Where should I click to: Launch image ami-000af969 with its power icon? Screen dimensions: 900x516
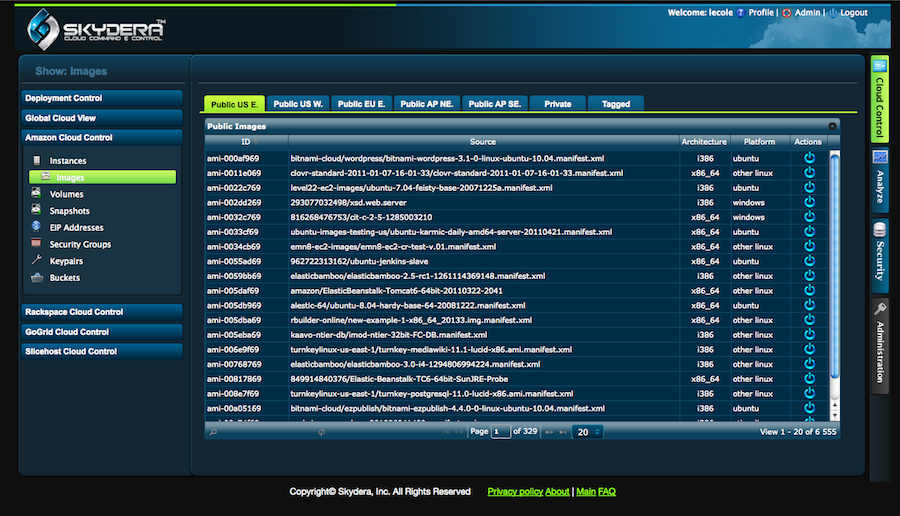[x=809, y=158]
